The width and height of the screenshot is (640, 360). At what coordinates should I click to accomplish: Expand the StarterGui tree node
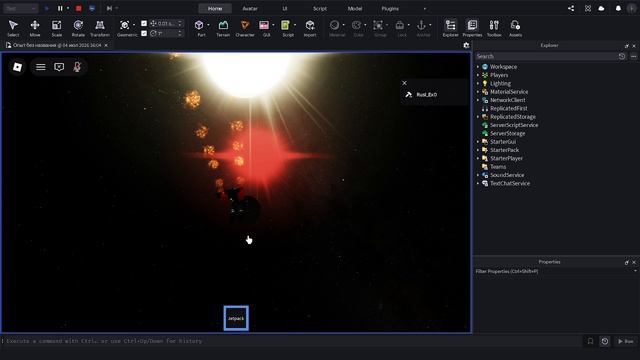478,142
